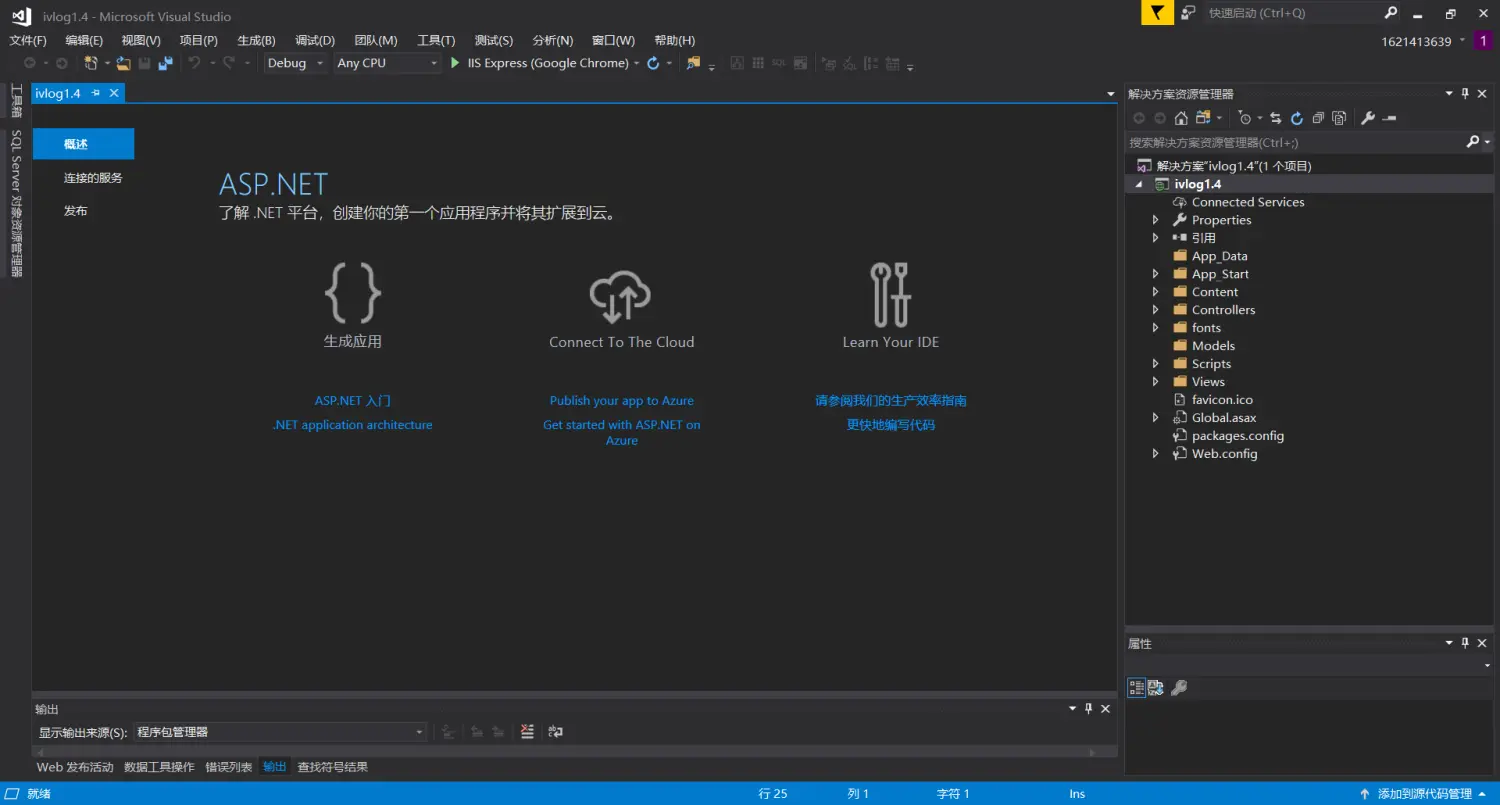This screenshot has width=1500, height=805.
Task: Open Publish your app to Azure link
Action: (621, 401)
